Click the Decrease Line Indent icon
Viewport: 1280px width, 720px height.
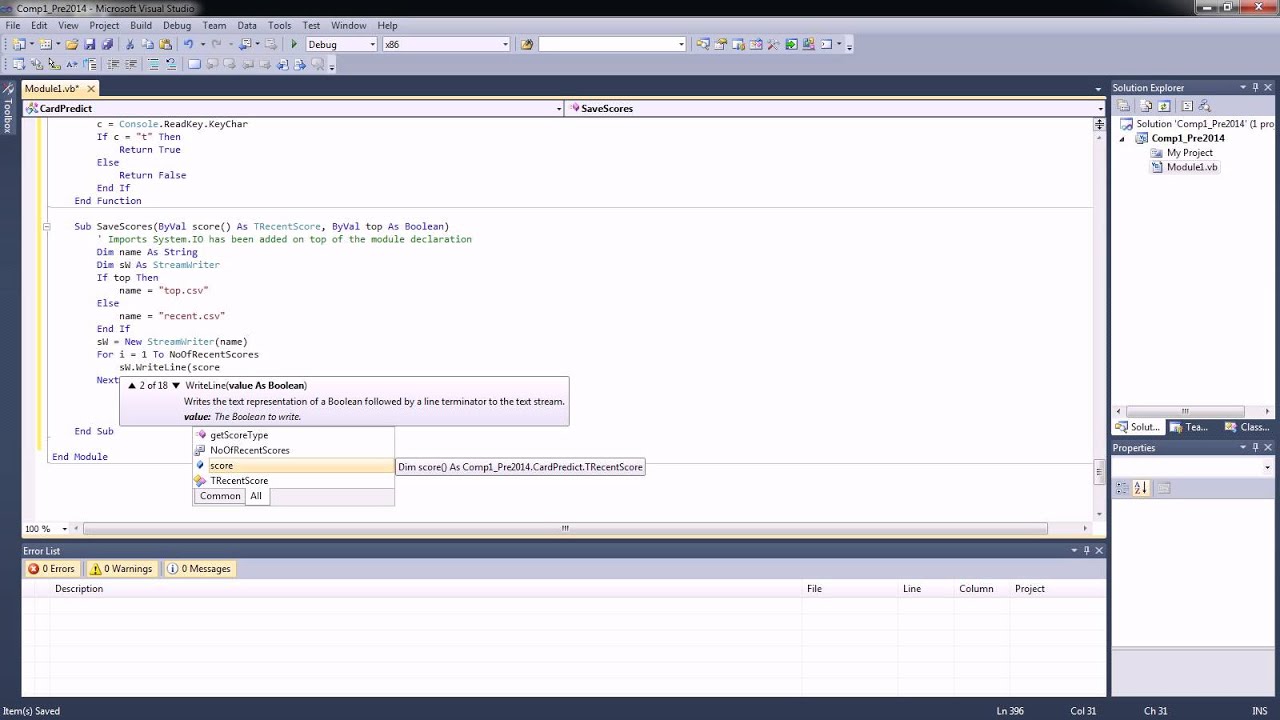[113, 64]
